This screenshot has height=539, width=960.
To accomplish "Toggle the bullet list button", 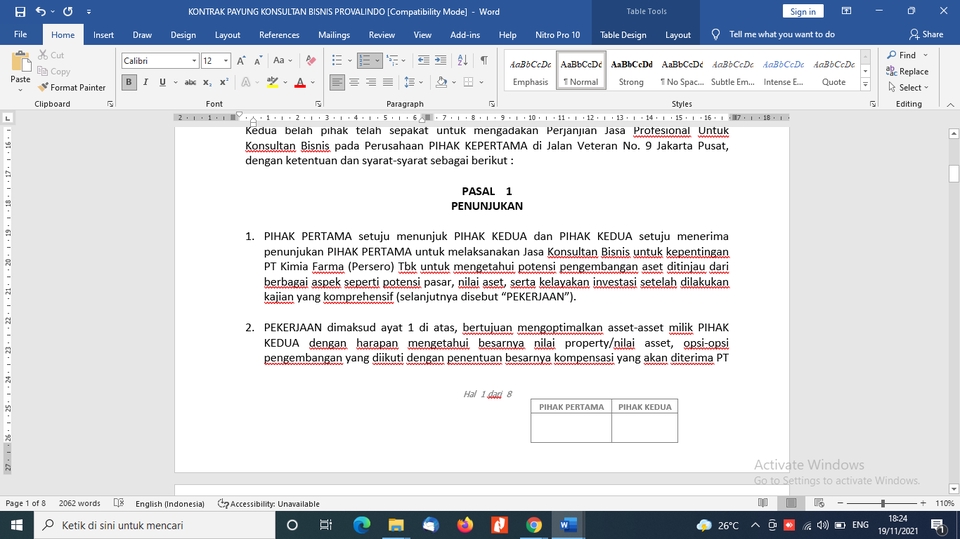I will pyautogui.click(x=337, y=60).
